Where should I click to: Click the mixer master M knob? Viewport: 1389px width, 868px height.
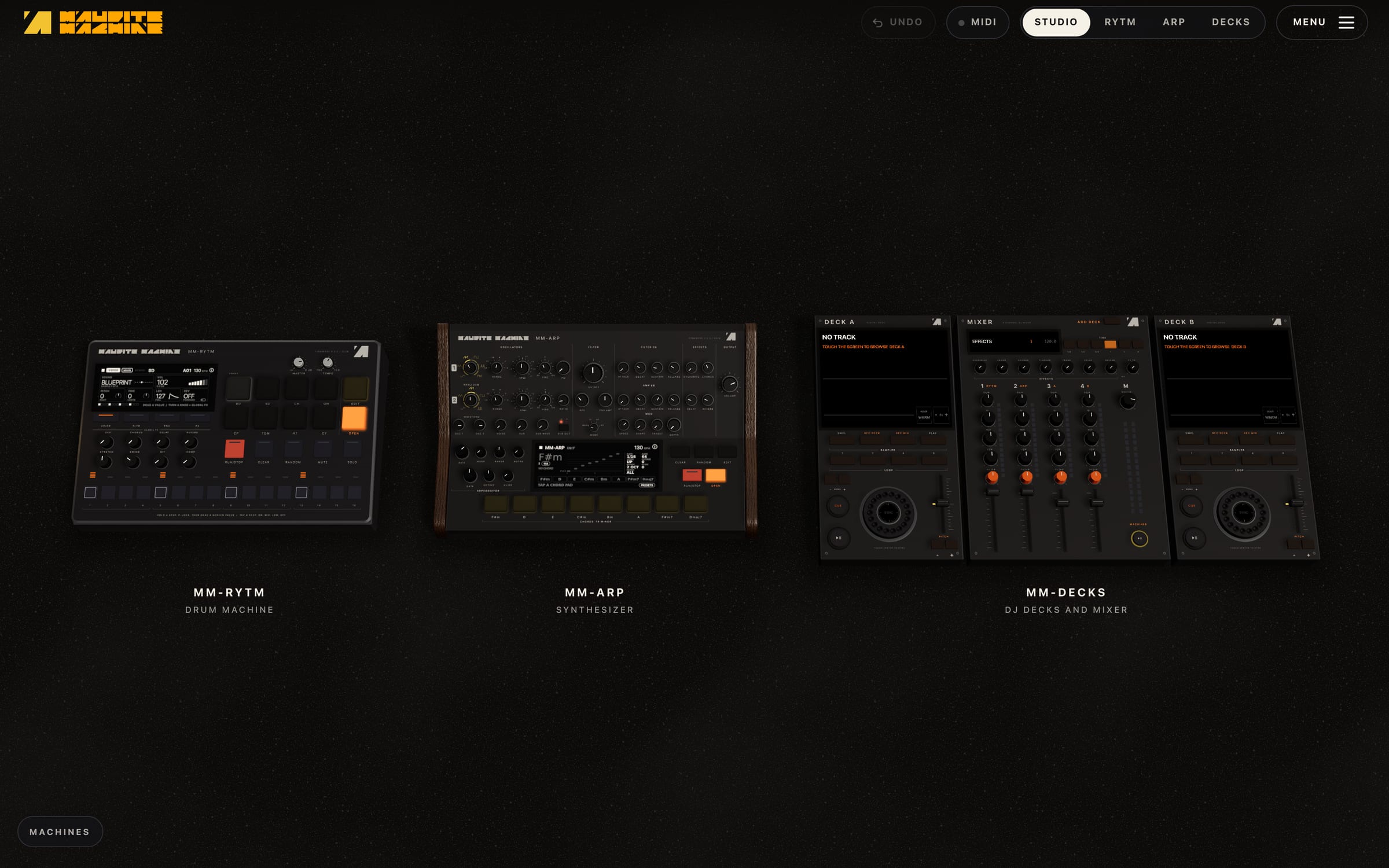coord(1127,402)
